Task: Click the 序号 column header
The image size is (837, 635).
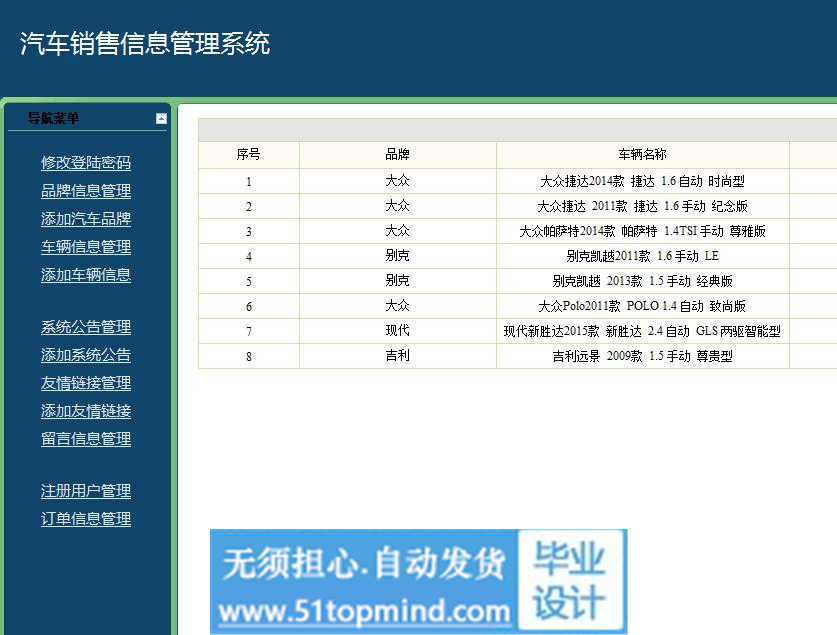Action: pyautogui.click(x=249, y=155)
